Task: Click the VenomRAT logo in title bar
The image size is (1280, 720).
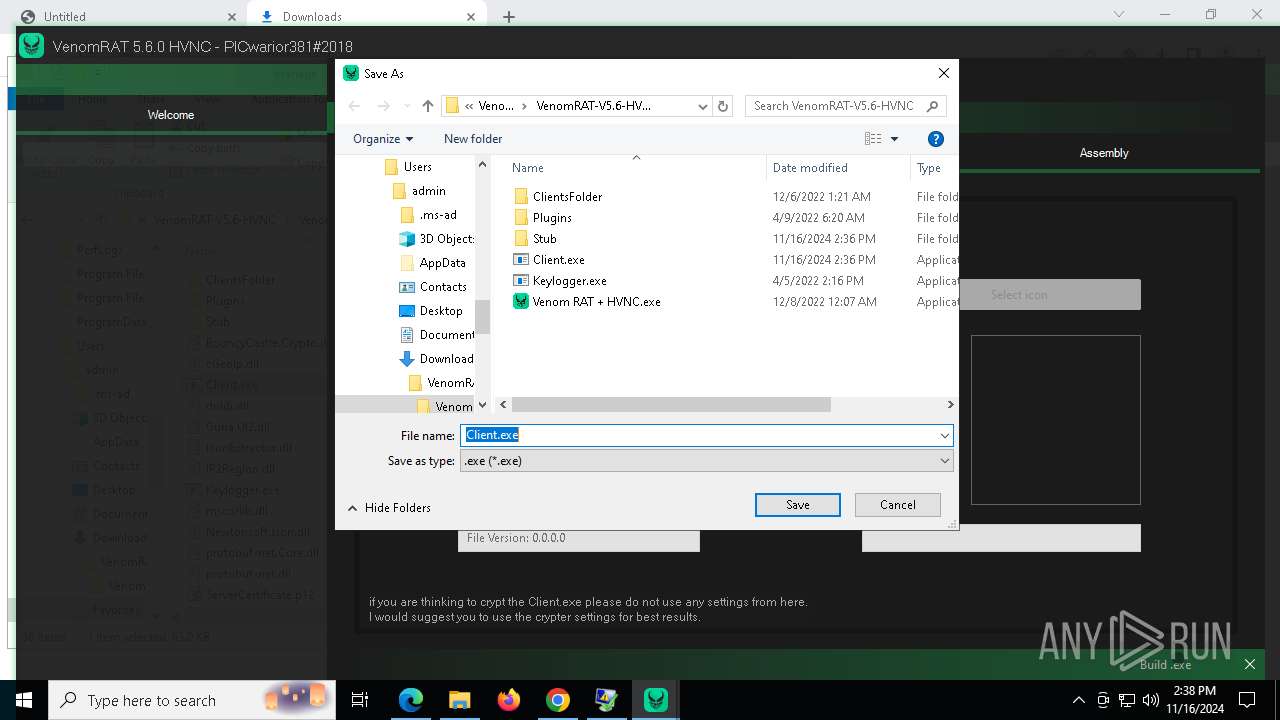Action: tap(32, 46)
